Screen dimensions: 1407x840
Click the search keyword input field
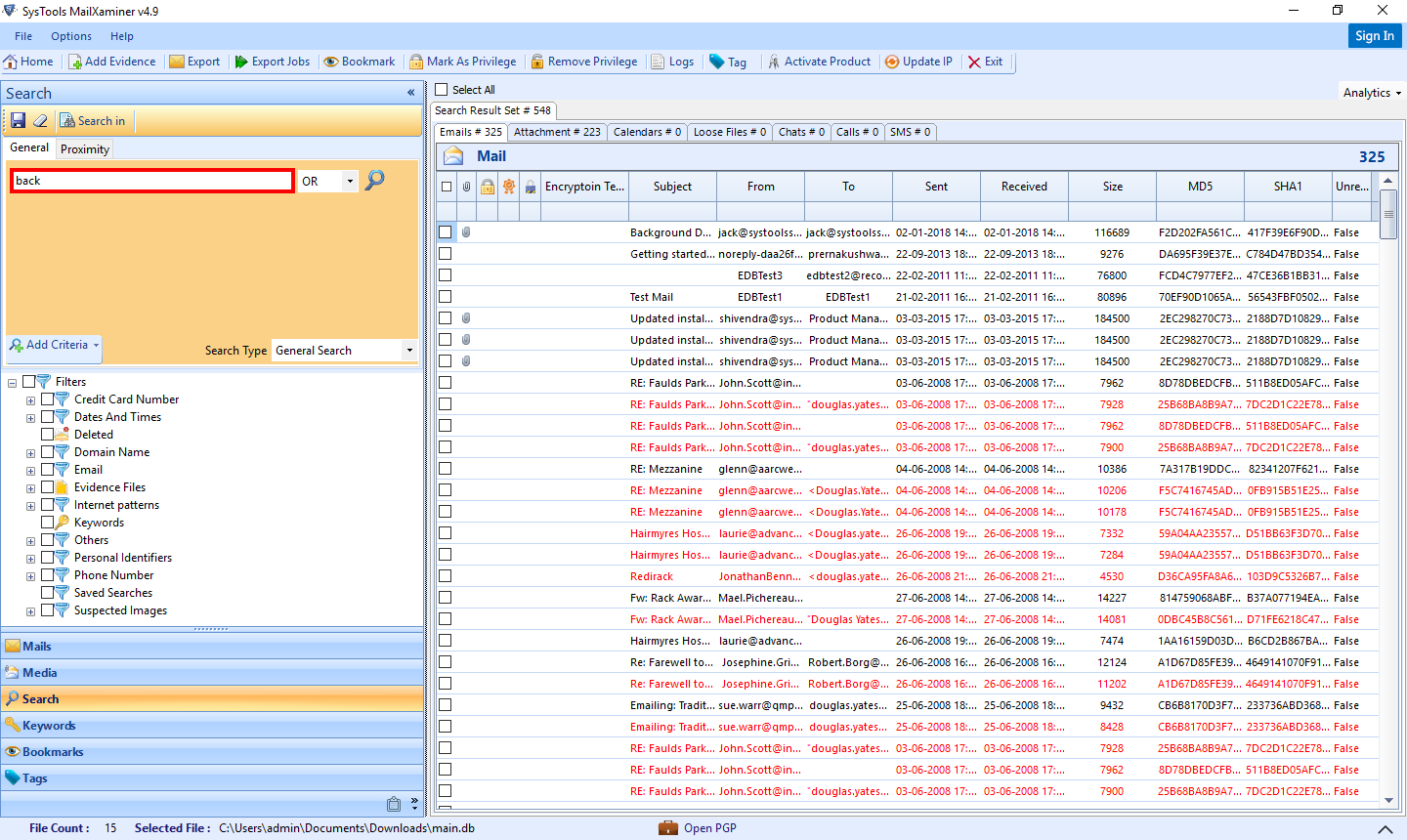(x=152, y=181)
